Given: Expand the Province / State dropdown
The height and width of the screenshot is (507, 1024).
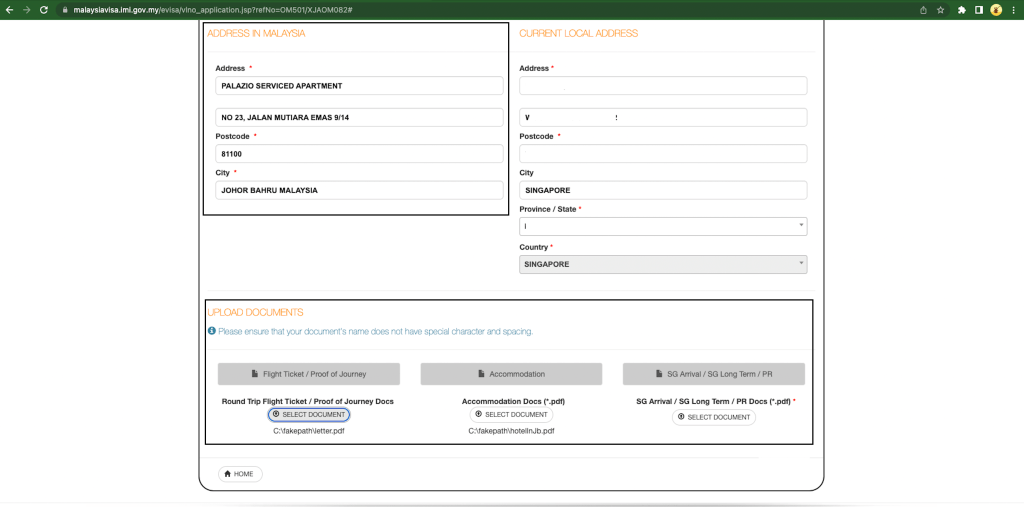Looking at the screenshot, I should point(663,226).
